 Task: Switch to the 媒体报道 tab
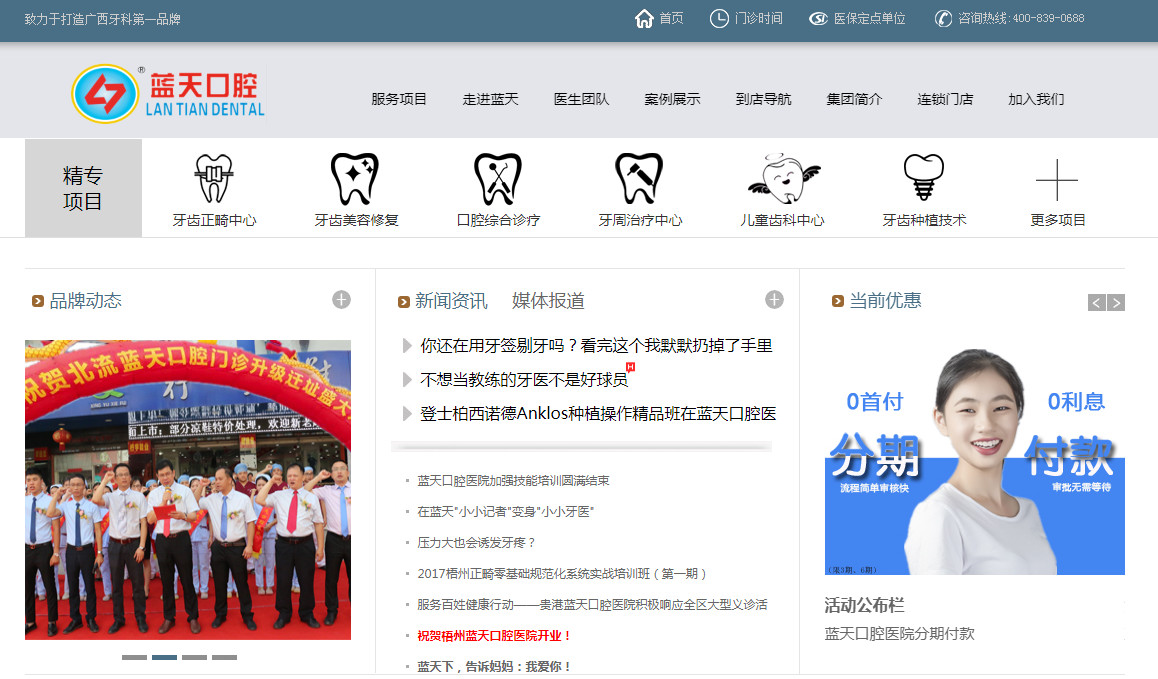coord(548,301)
